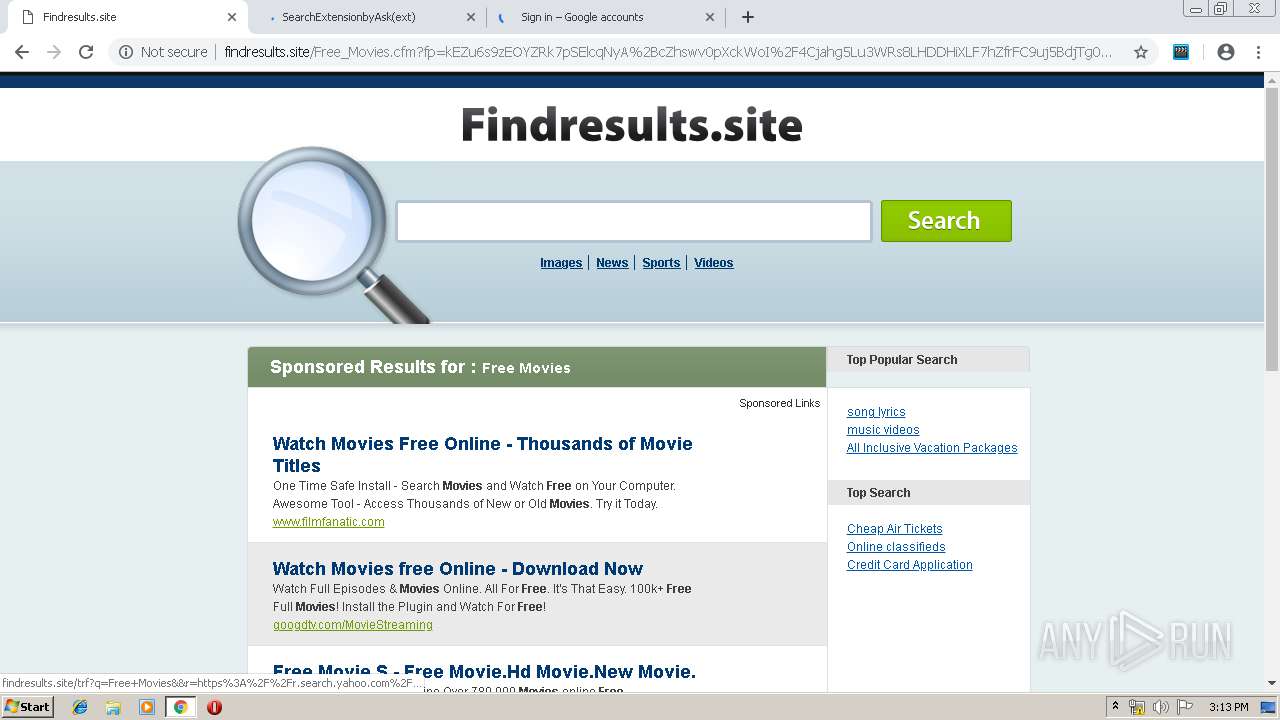Screen dimensions: 1280x720
Task: Click the 3:13 PM taskbar clock
Action: coord(1229,707)
